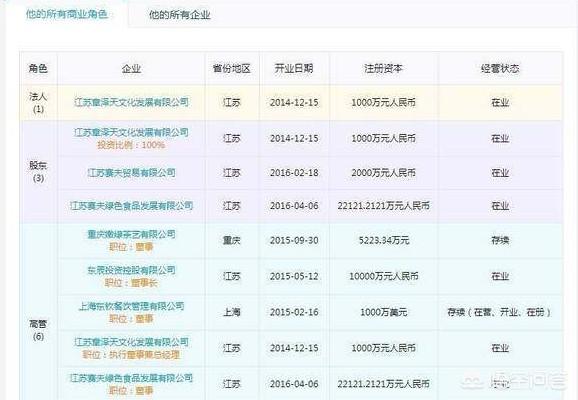Viewport: 578px width, 400px height.
Task: Switch to 他的所有企业 tab
Action: (180, 15)
